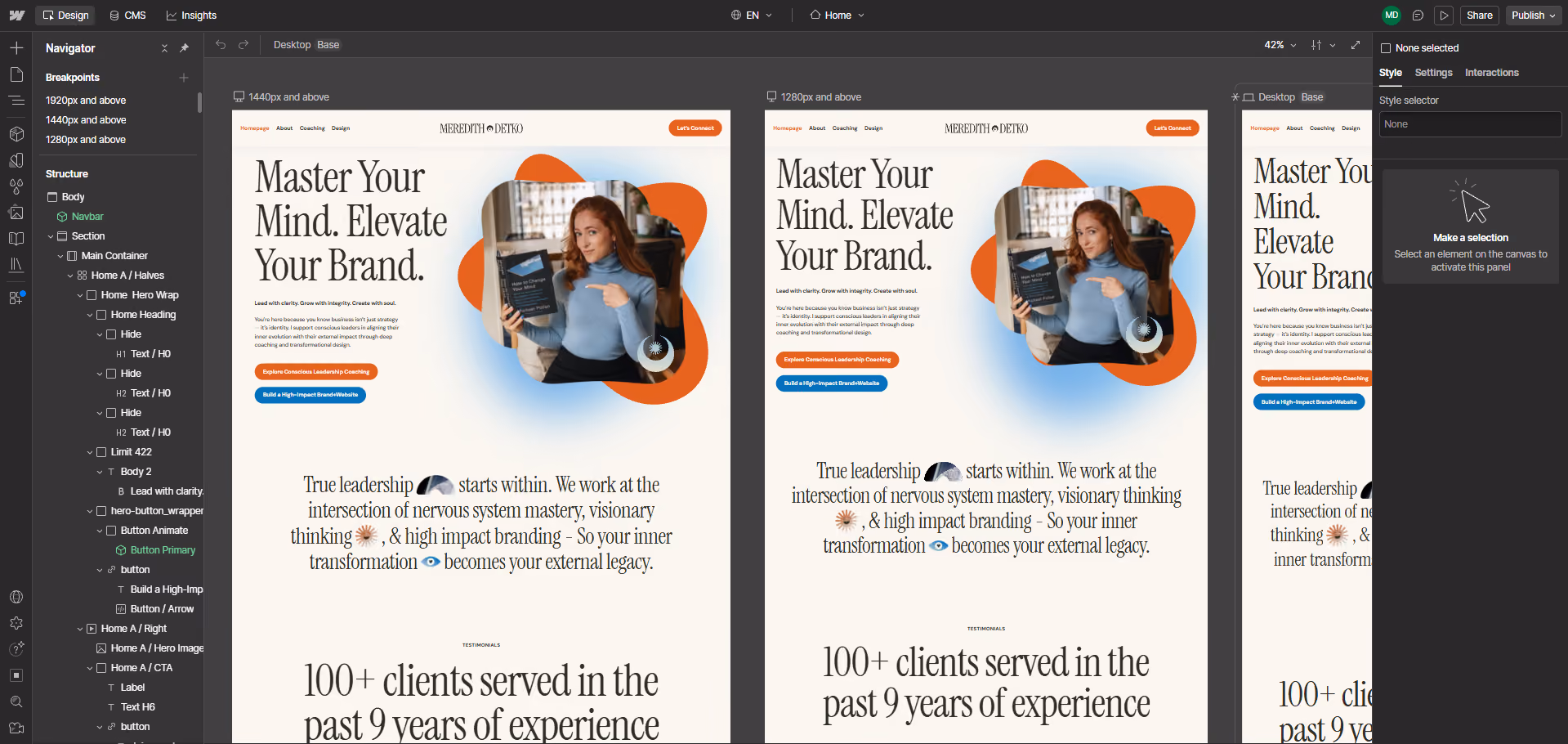Image resolution: width=1568 pixels, height=744 pixels.
Task: Open the comments speech-bubble icon
Action: [x=1418, y=16]
